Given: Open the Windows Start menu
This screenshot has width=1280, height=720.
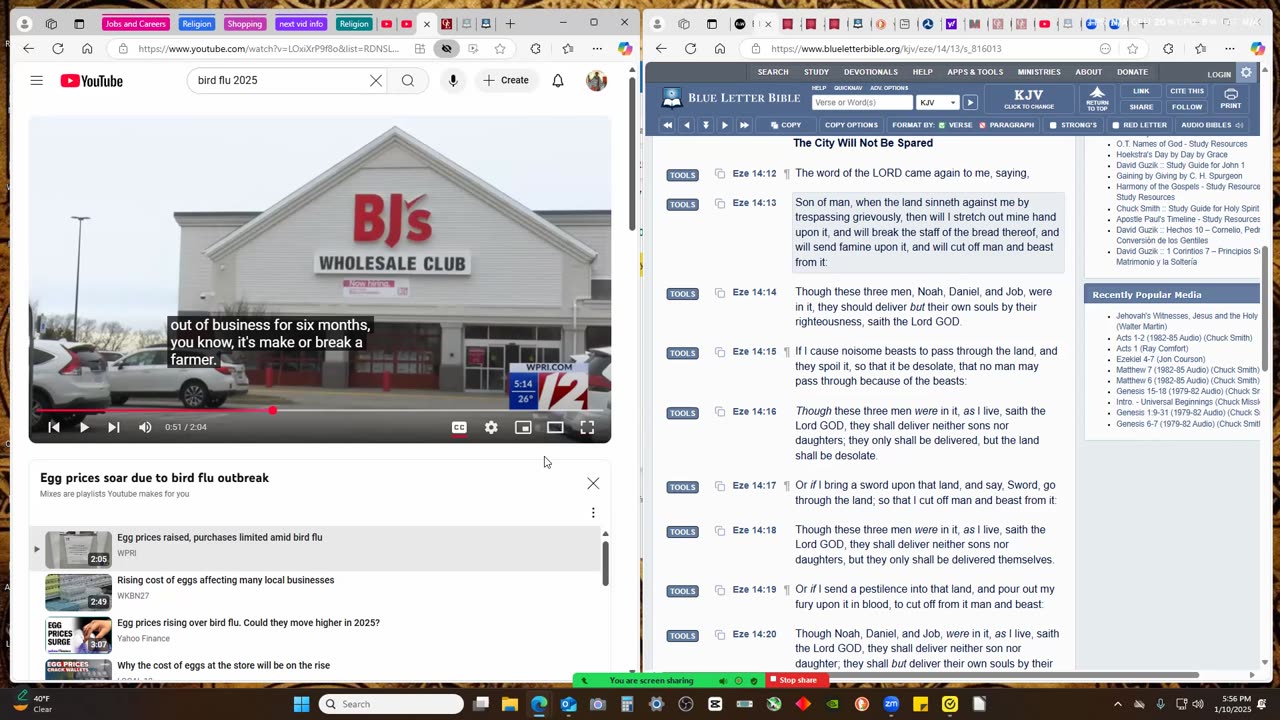Looking at the screenshot, I should pyautogui.click(x=301, y=704).
